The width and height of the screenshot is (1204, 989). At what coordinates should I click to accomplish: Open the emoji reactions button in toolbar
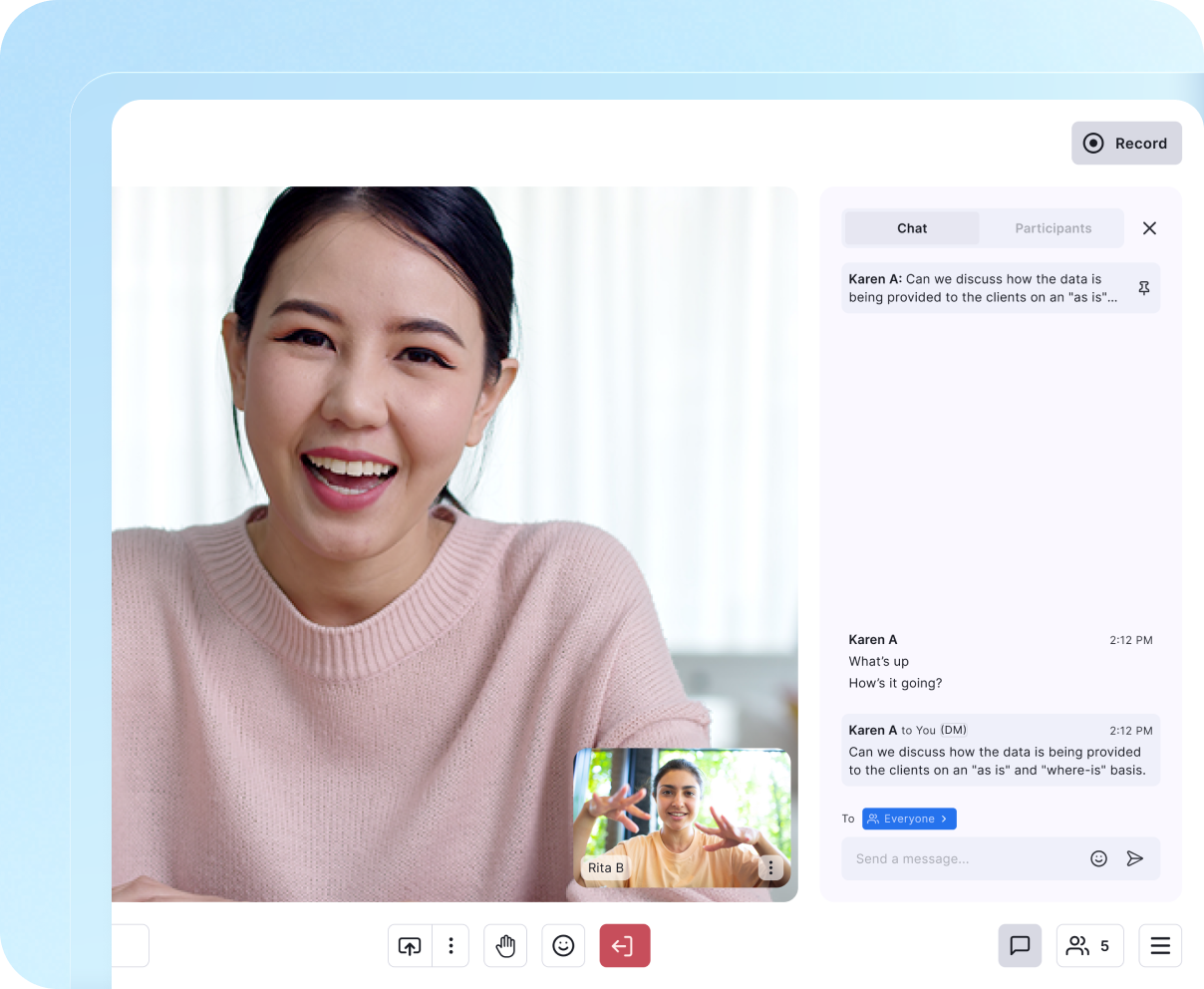pyautogui.click(x=563, y=946)
